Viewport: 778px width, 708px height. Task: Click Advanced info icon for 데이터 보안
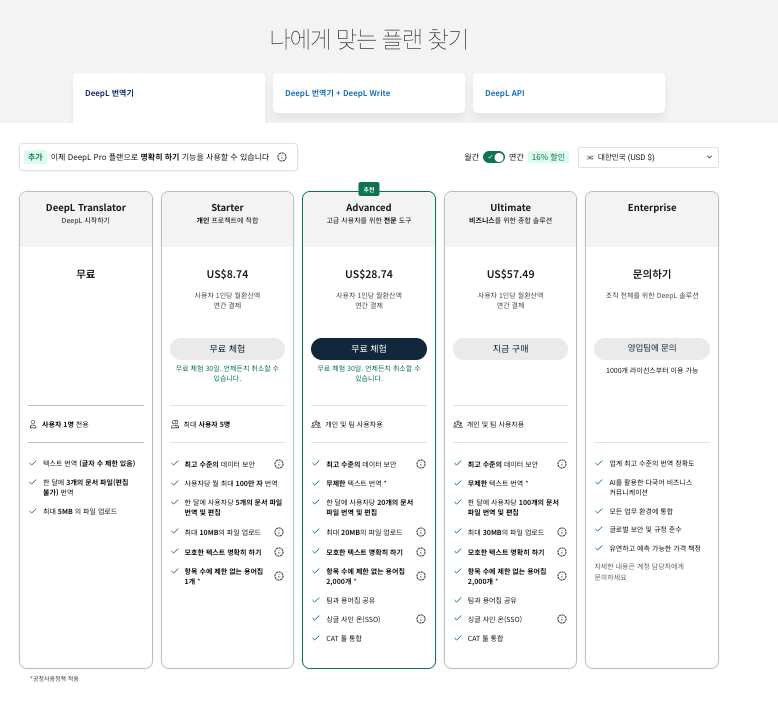tap(421, 464)
